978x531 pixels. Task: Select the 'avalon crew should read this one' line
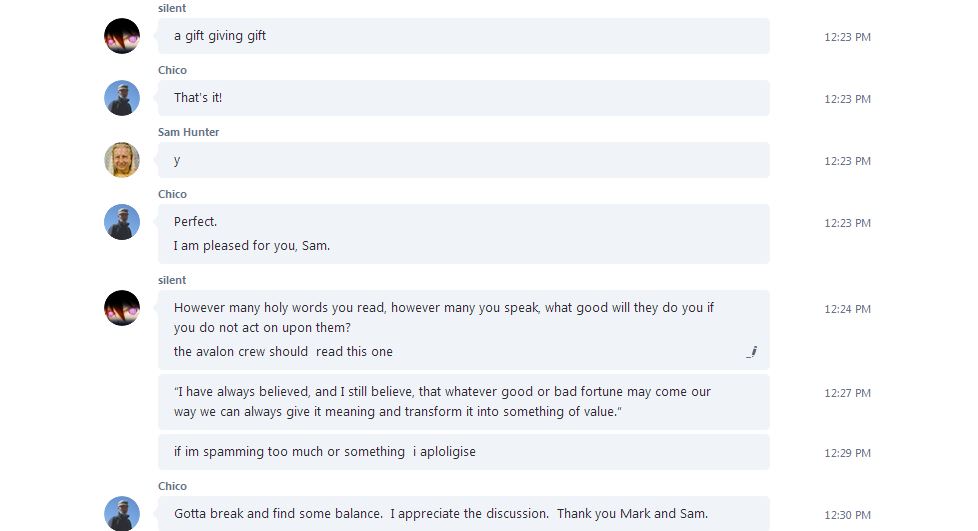[283, 352]
